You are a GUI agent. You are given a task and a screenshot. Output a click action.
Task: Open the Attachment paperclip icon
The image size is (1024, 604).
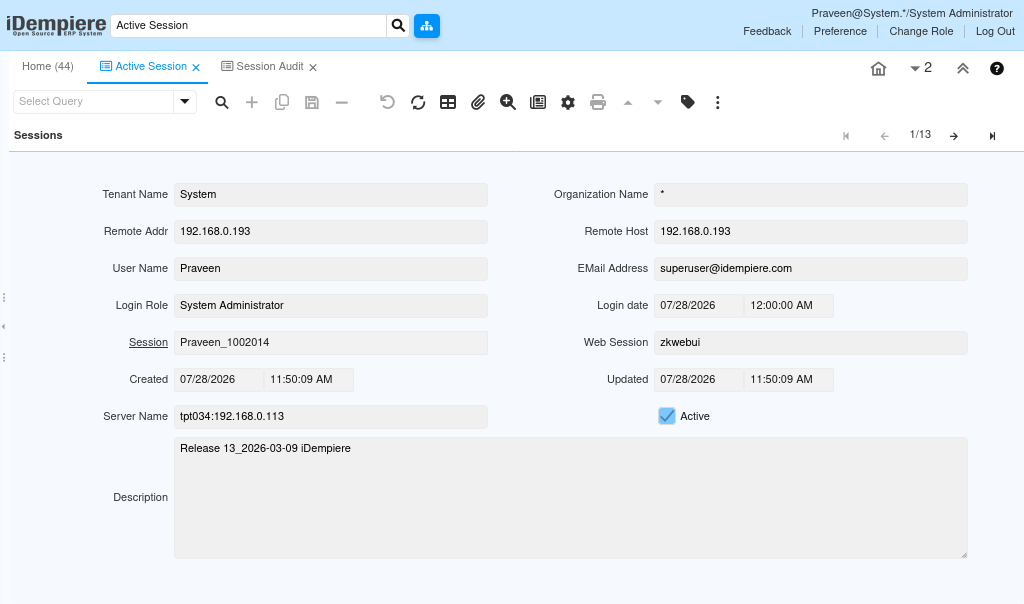(478, 103)
